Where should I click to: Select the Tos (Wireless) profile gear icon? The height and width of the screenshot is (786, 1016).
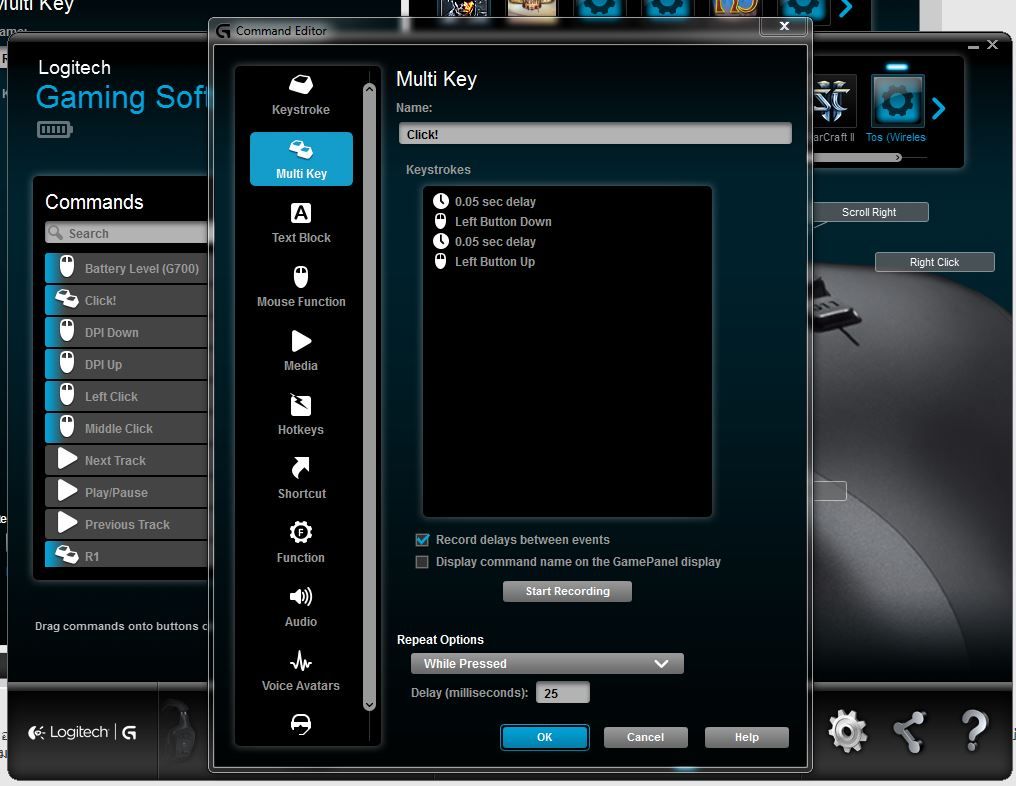click(897, 102)
